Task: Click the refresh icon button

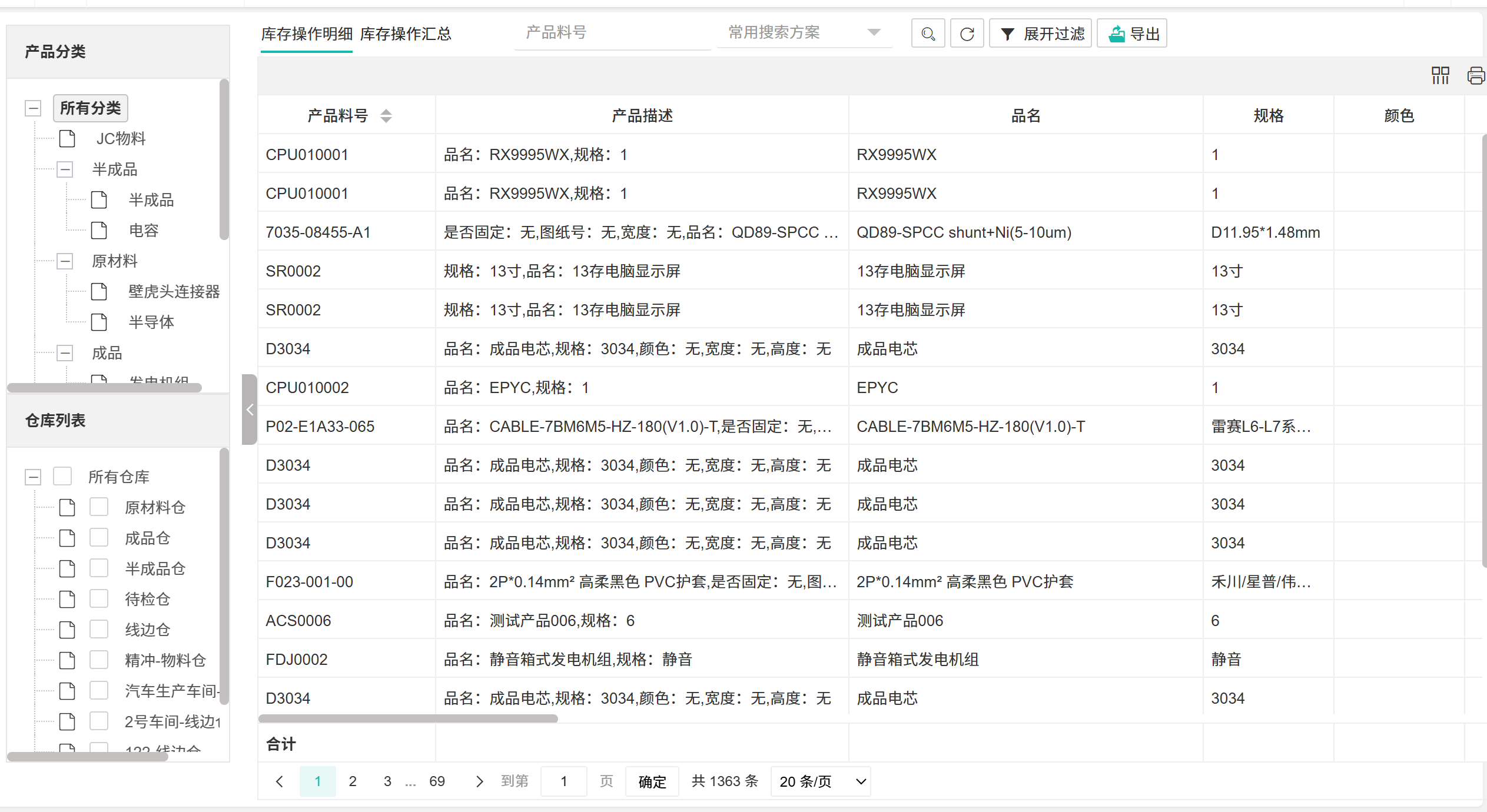Action: [967, 34]
